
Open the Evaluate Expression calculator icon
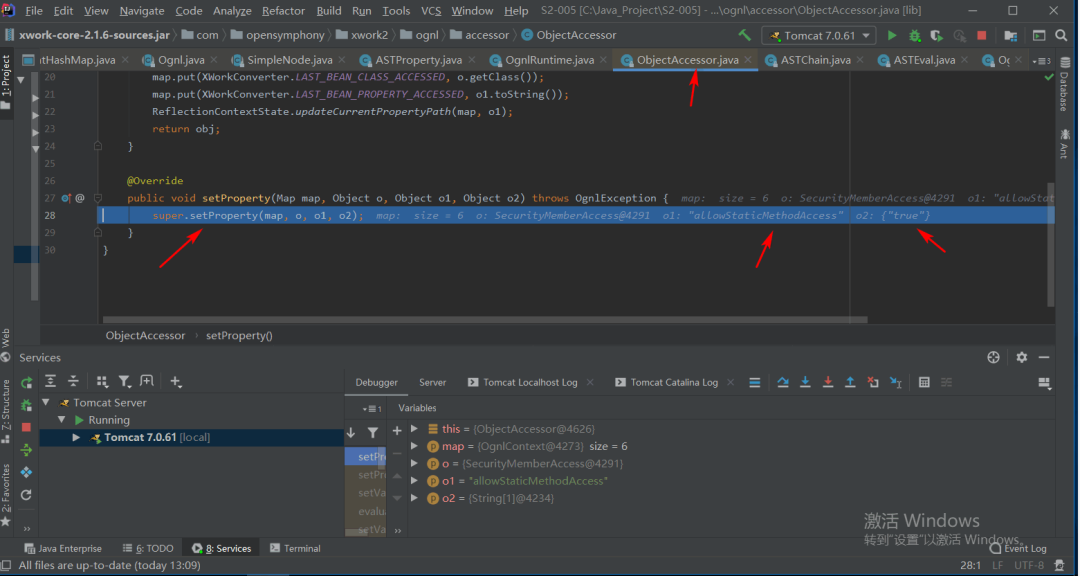coord(924,382)
